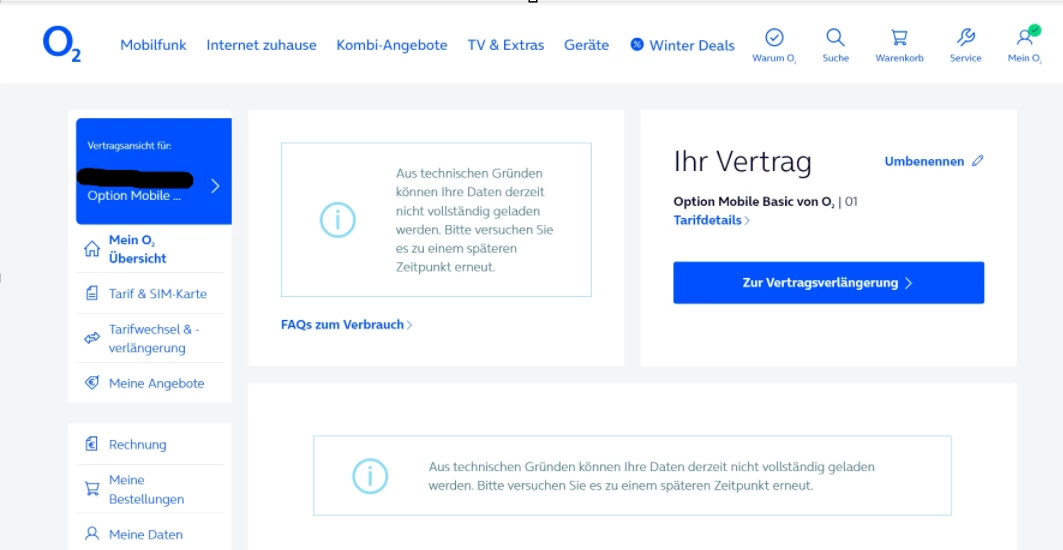Click the euro tag icon beside Meine Angebote

[x=92, y=383]
